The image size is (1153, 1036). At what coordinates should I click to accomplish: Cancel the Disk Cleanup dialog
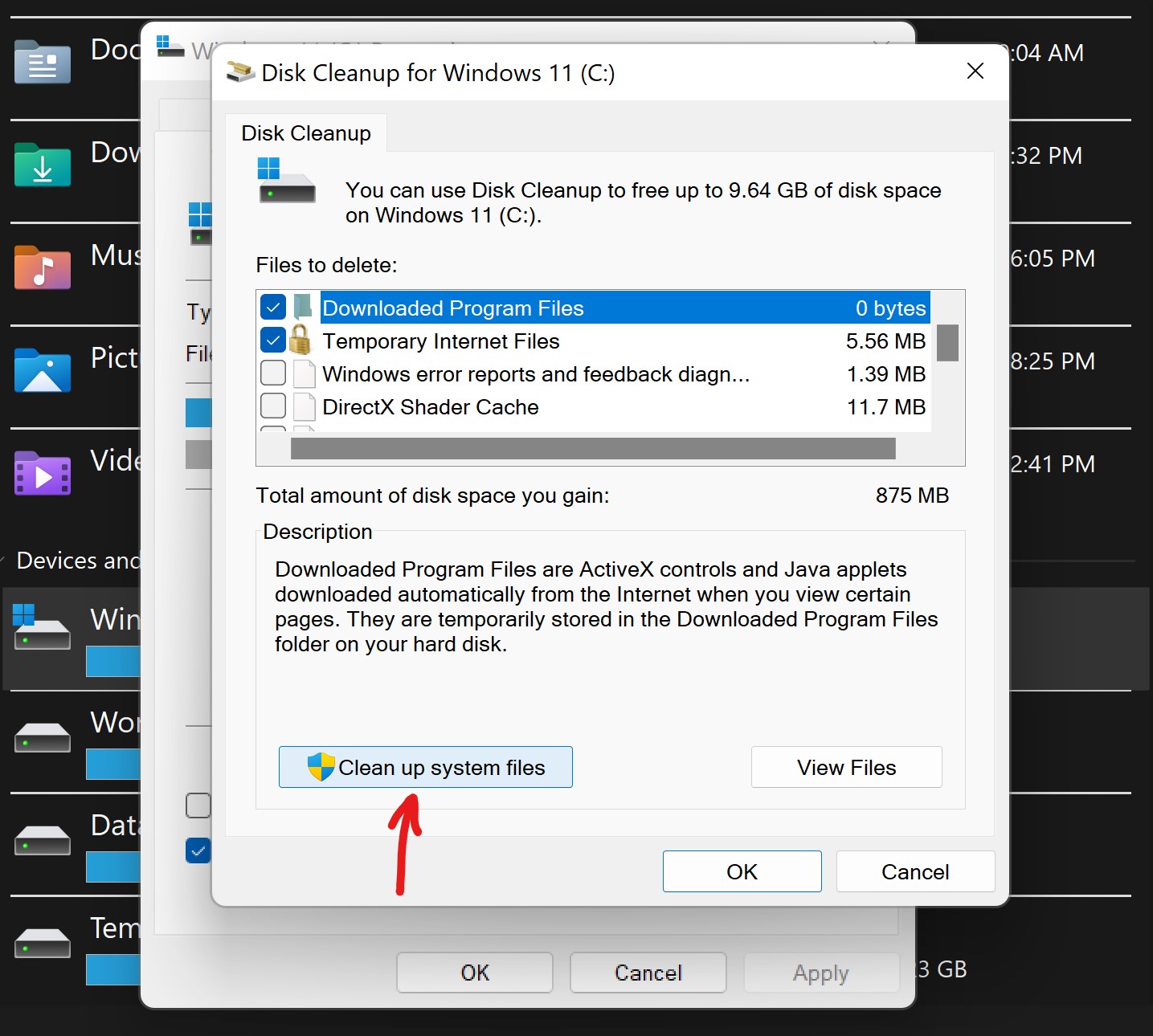[915, 871]
